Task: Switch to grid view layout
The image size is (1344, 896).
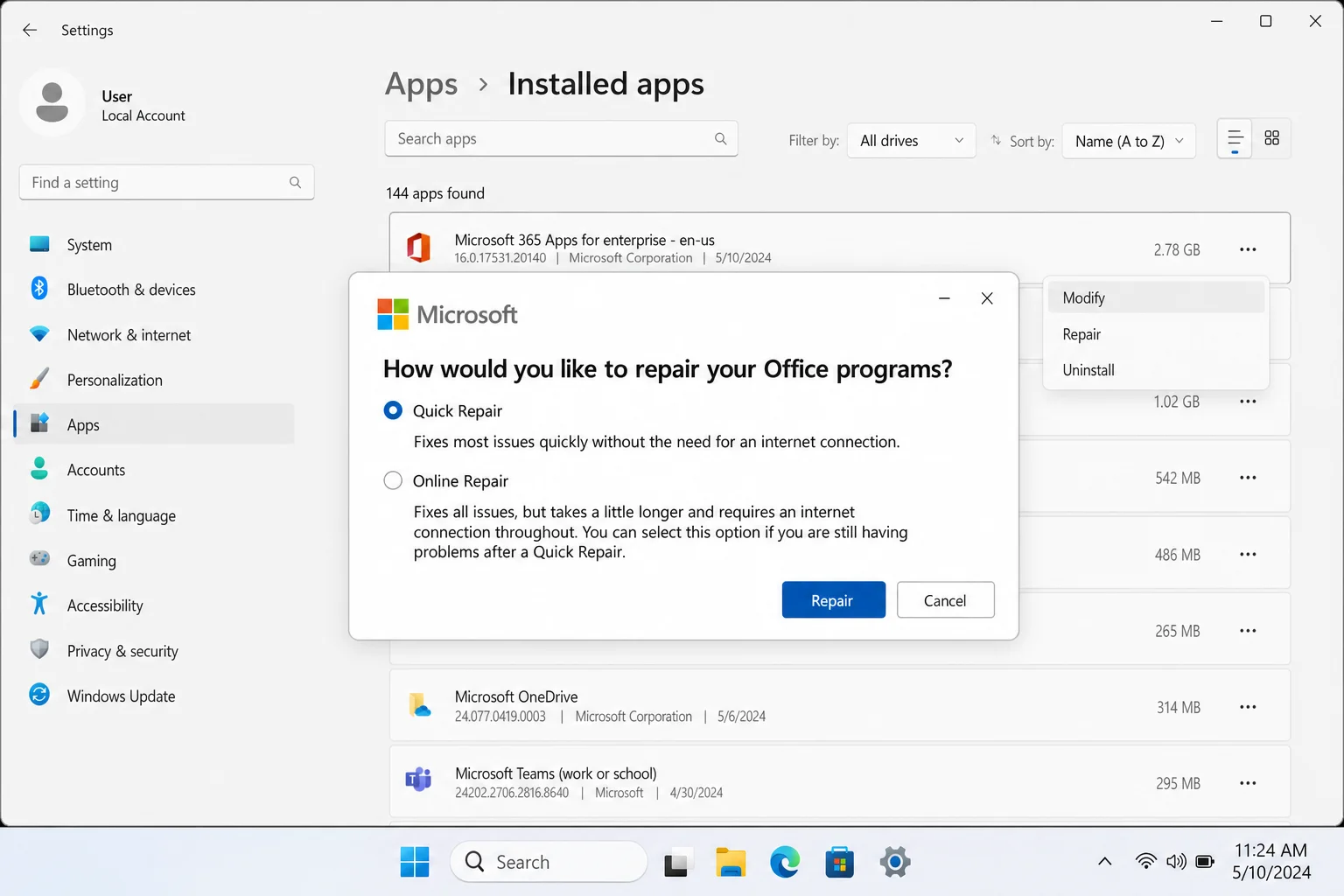Action: click(x=1272, y=138)
